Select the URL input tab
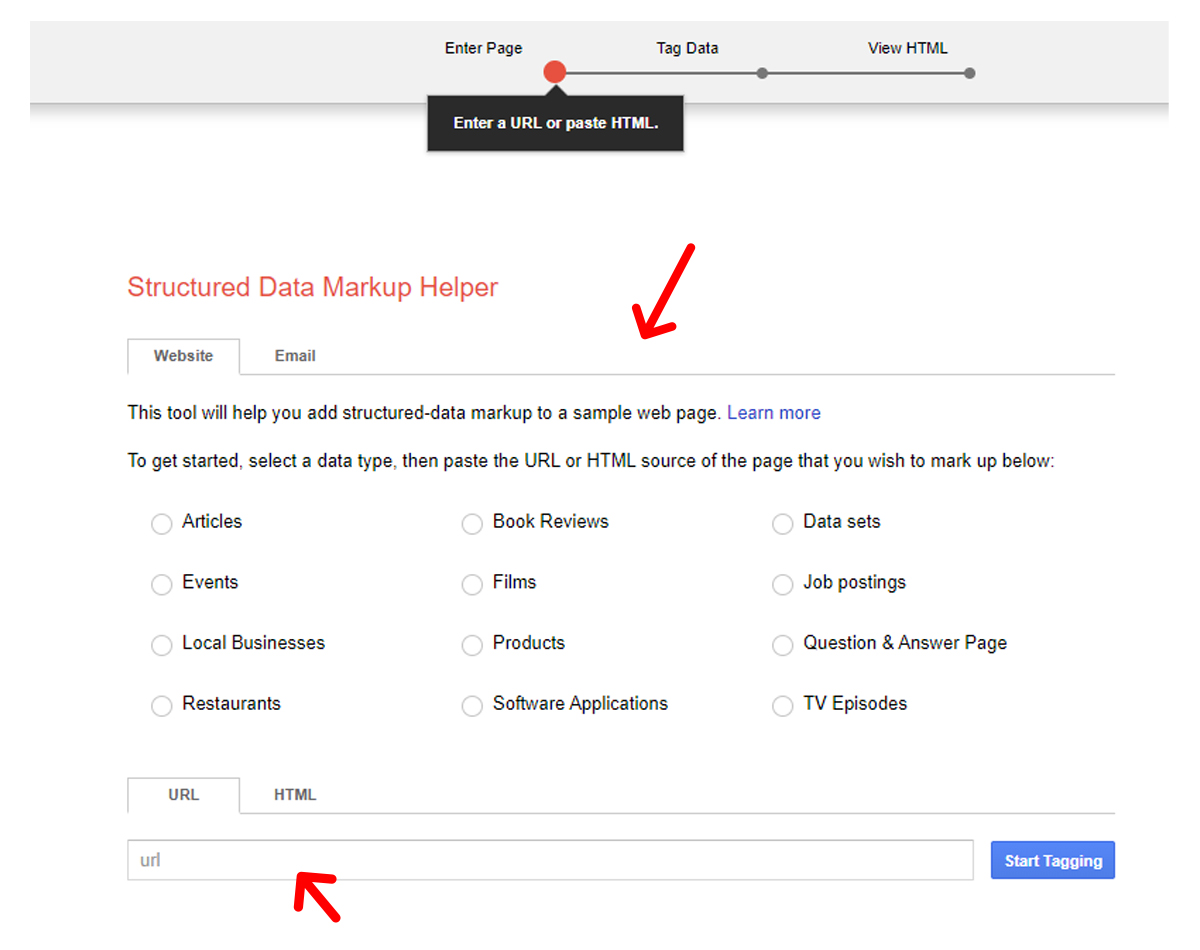1200x950 pixels. pos(183,795)
